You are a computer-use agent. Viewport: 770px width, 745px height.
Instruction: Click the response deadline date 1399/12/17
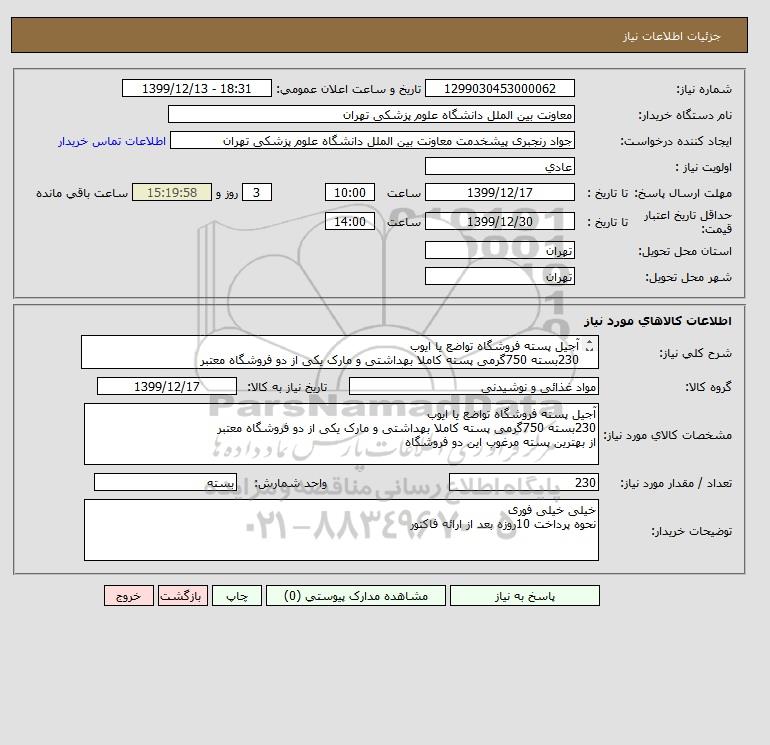point(499,193)
